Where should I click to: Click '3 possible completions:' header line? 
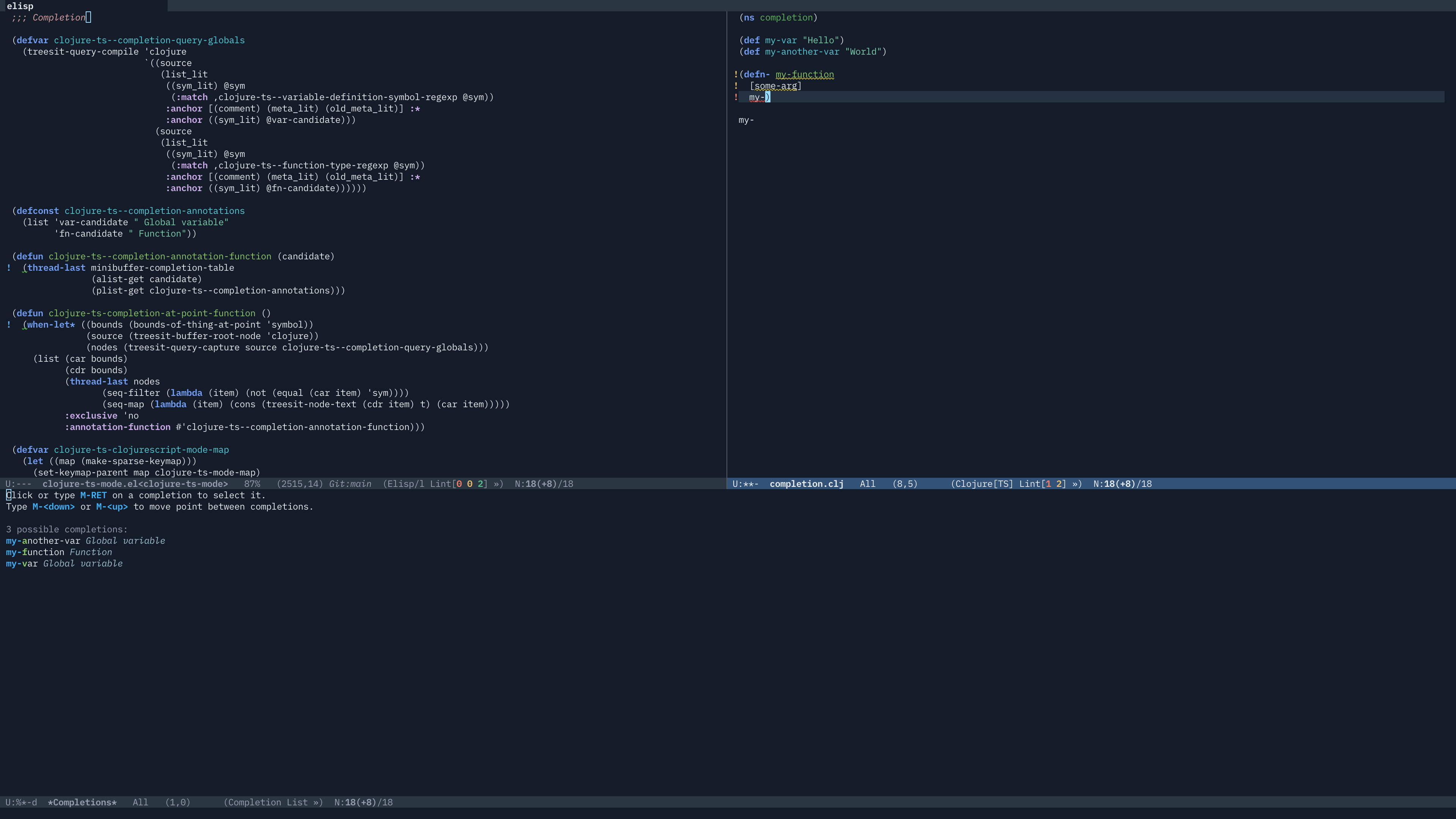pyautogui.click(x=67, y=530)
